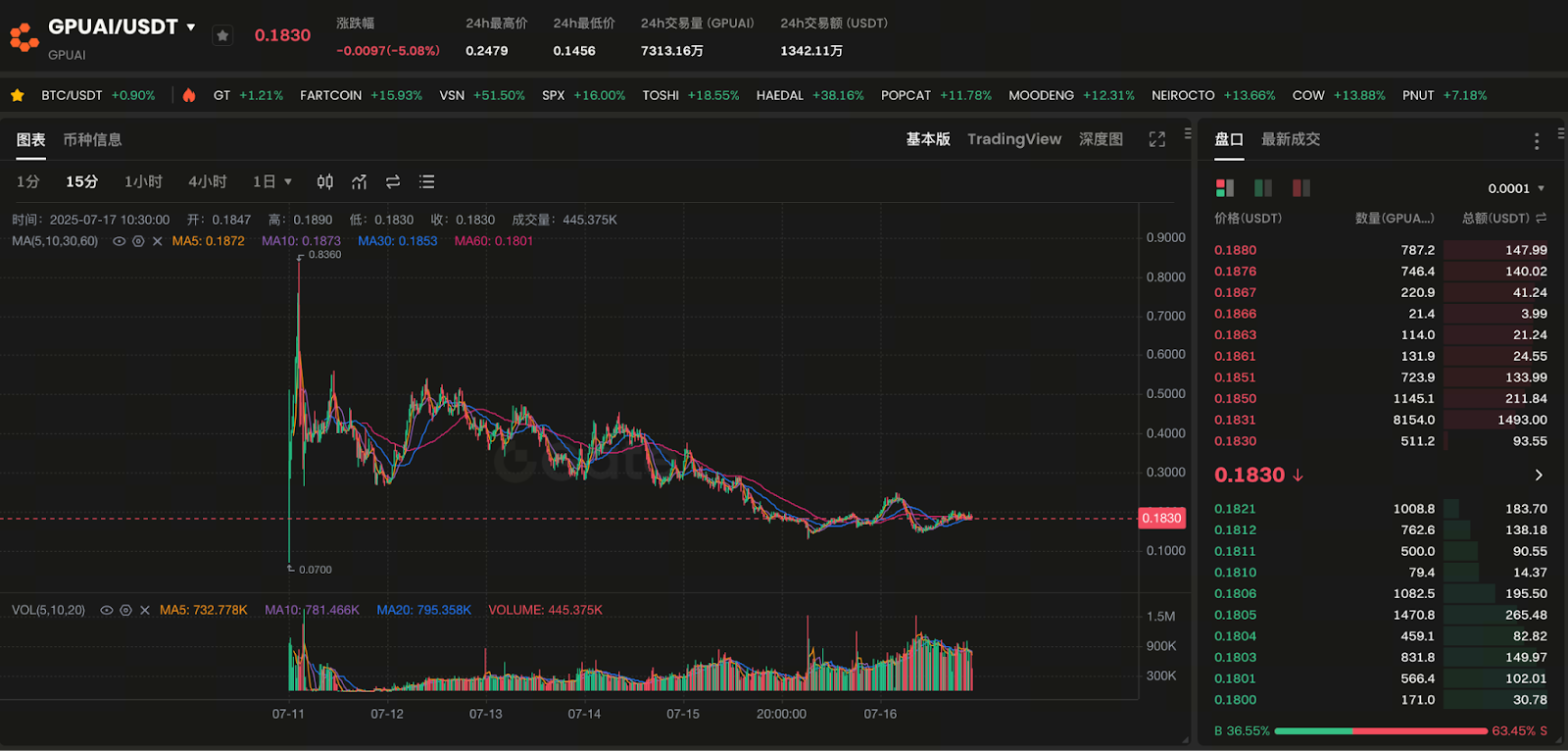The image size is (1568, 751).
Task: Add GPUAI/USDT to favorites with star
Action: click(222, 35)
